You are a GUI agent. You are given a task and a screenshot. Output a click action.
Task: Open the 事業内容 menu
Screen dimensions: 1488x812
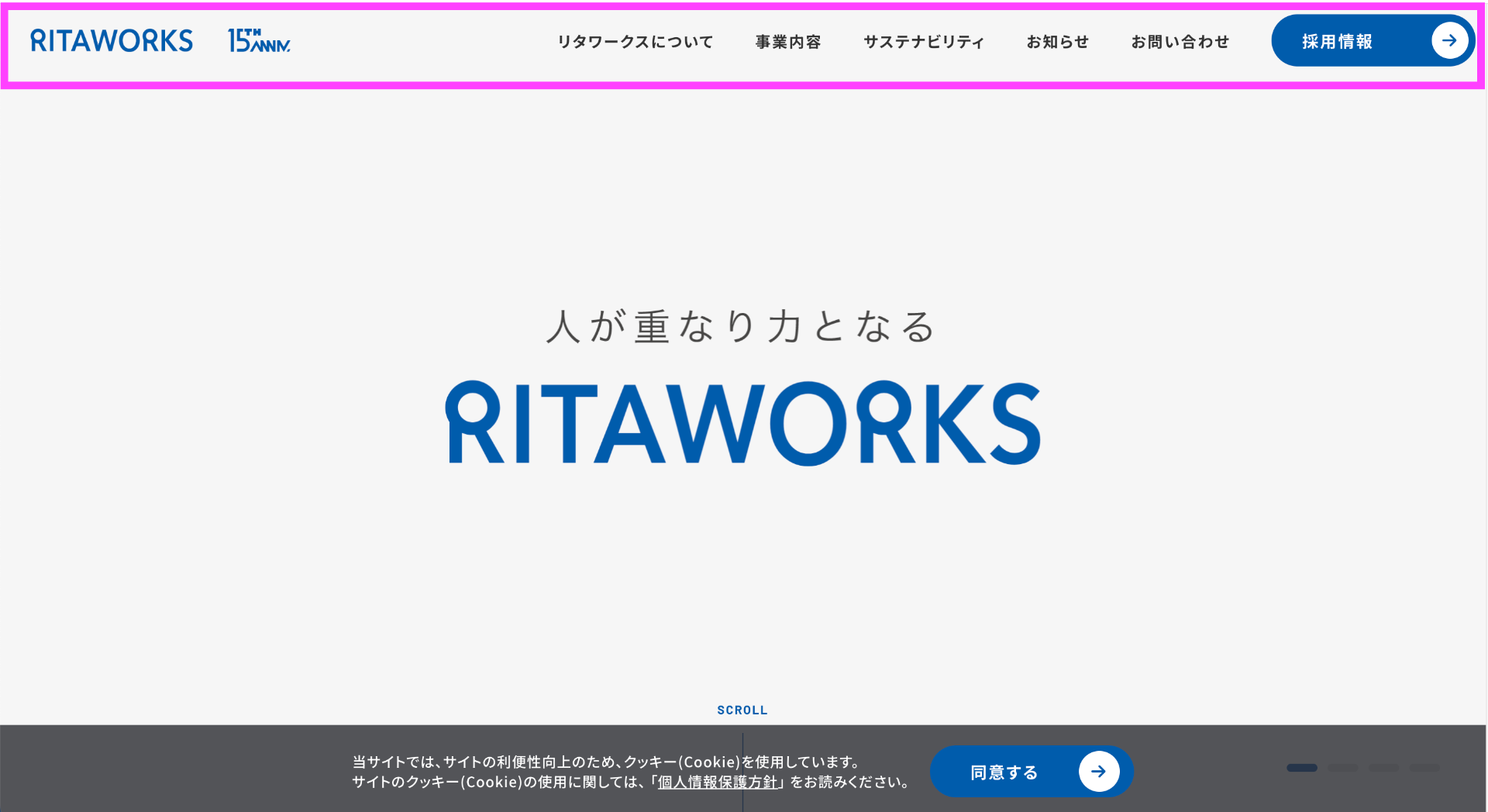tap(788, 42)
